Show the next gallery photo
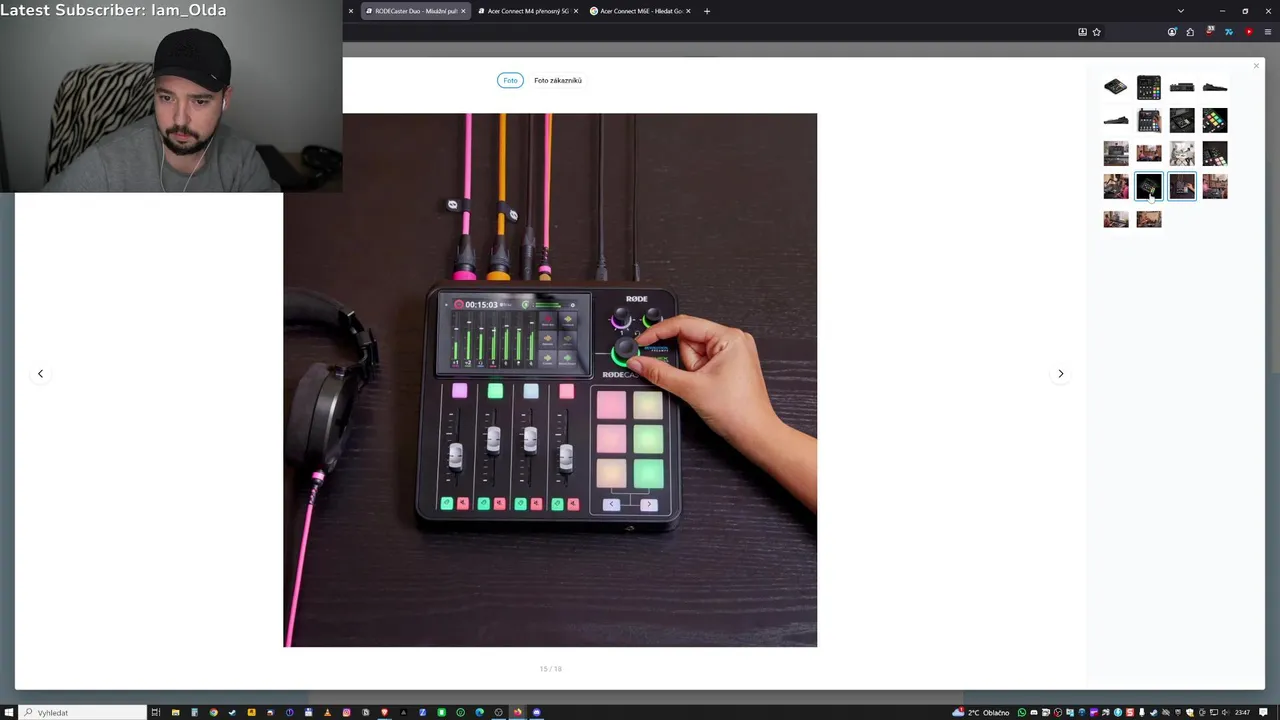This screenshot has height=720, width=1280. 1061,373
